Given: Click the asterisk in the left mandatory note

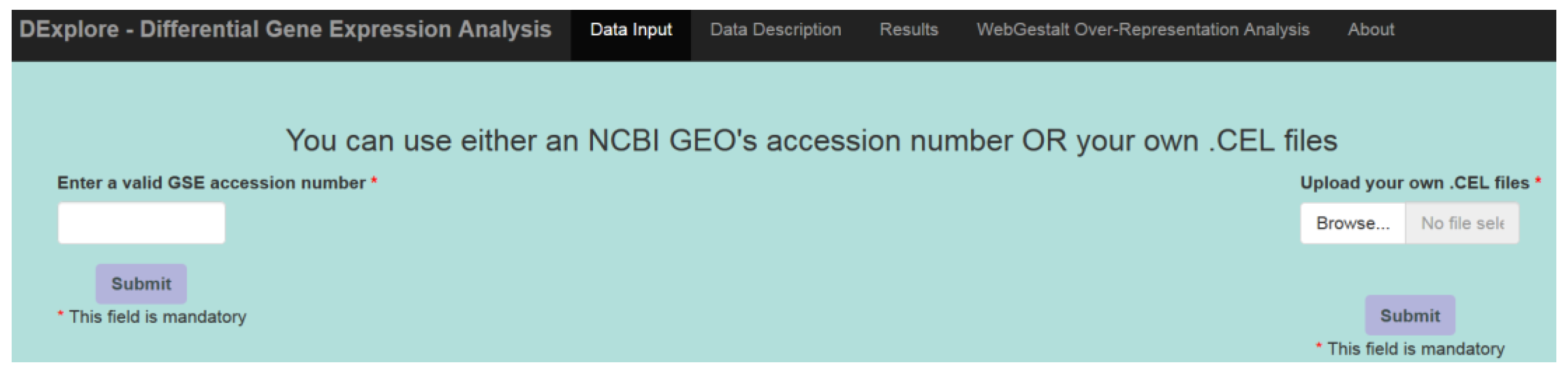Looking at the screenshot, I should point(60,315).
